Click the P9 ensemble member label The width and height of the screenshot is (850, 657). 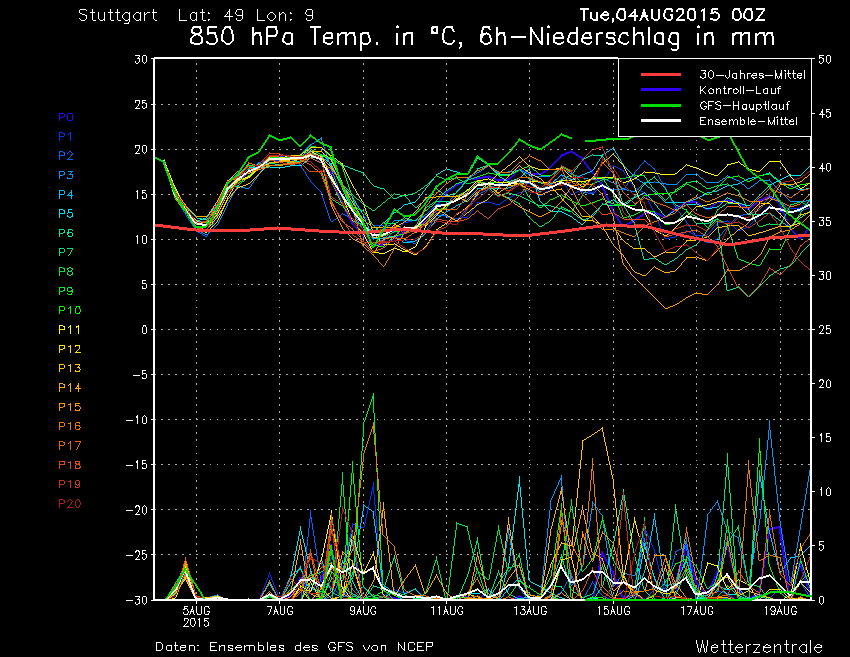(66, 291)
